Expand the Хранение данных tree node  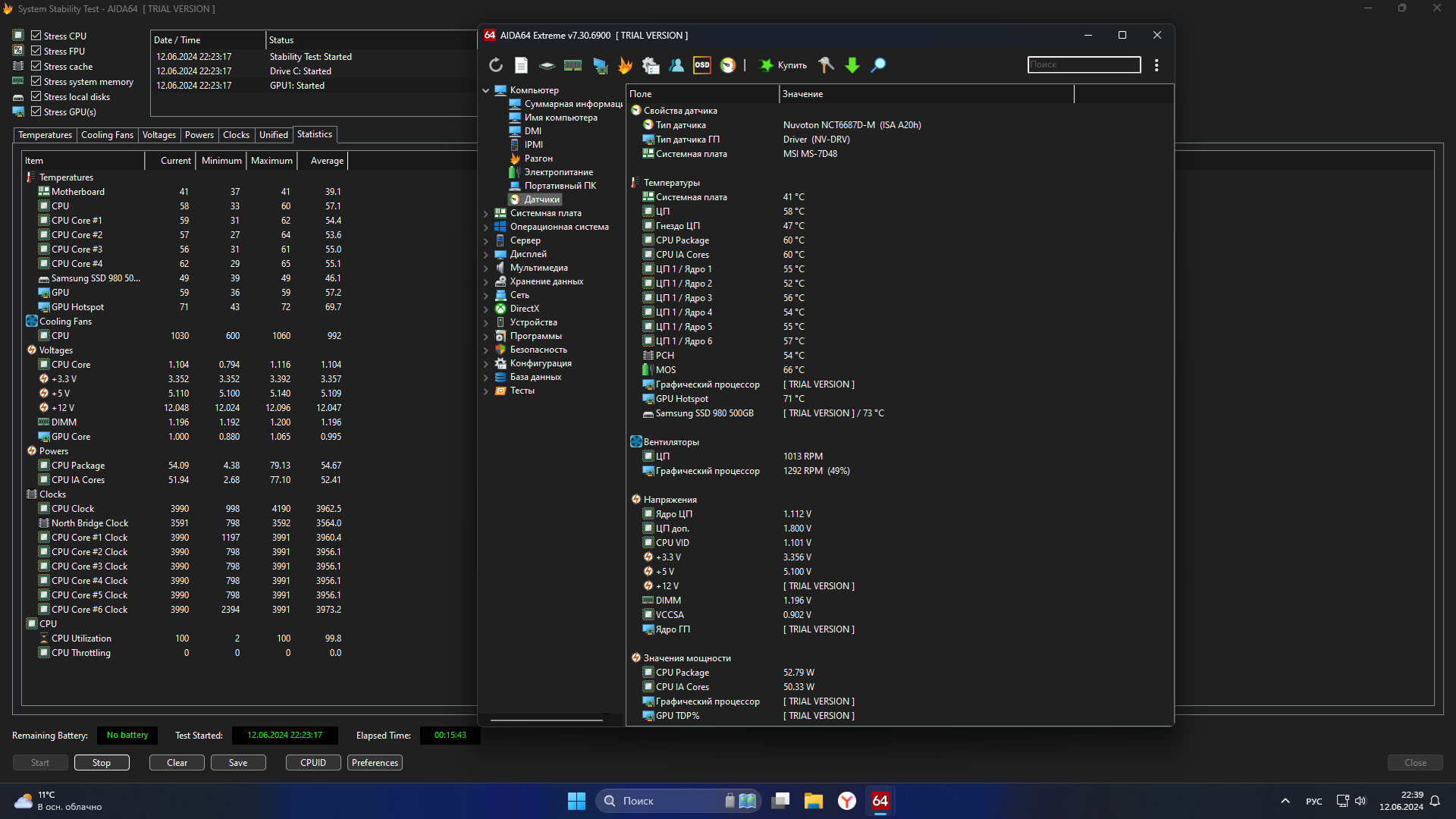point(486,281)
